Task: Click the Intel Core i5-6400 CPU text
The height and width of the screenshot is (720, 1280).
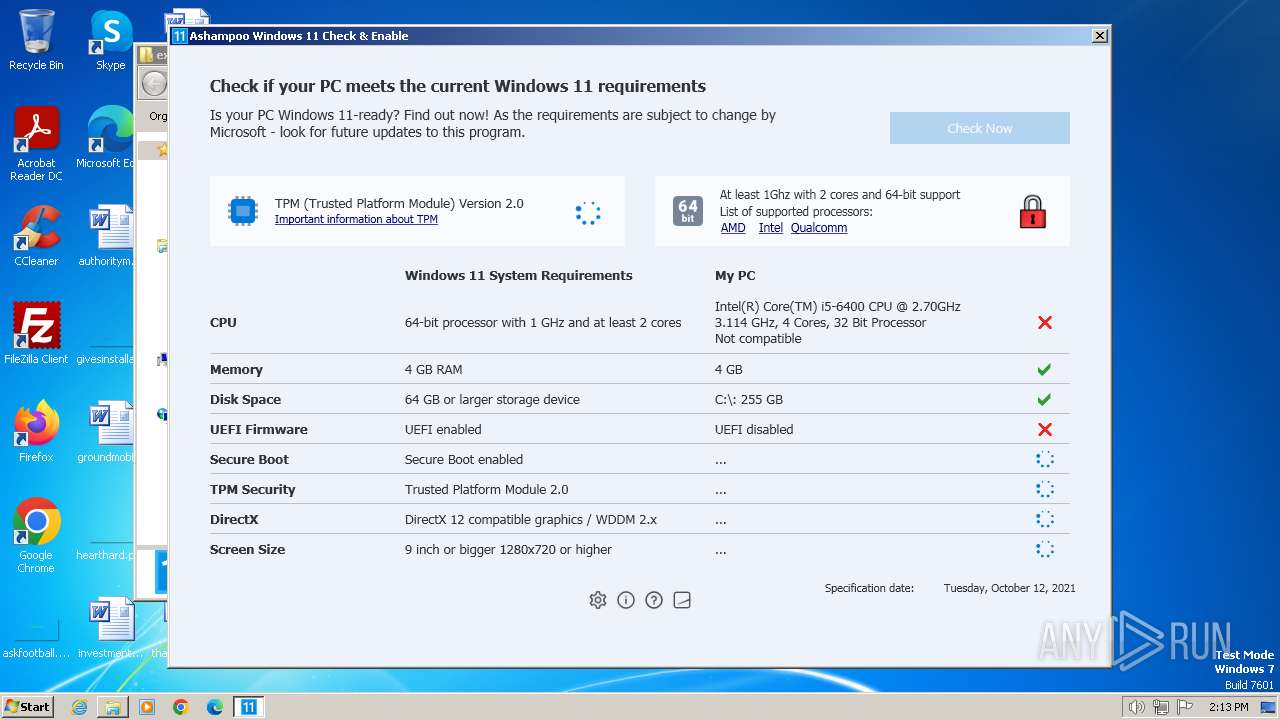Action: click(838, 307)
